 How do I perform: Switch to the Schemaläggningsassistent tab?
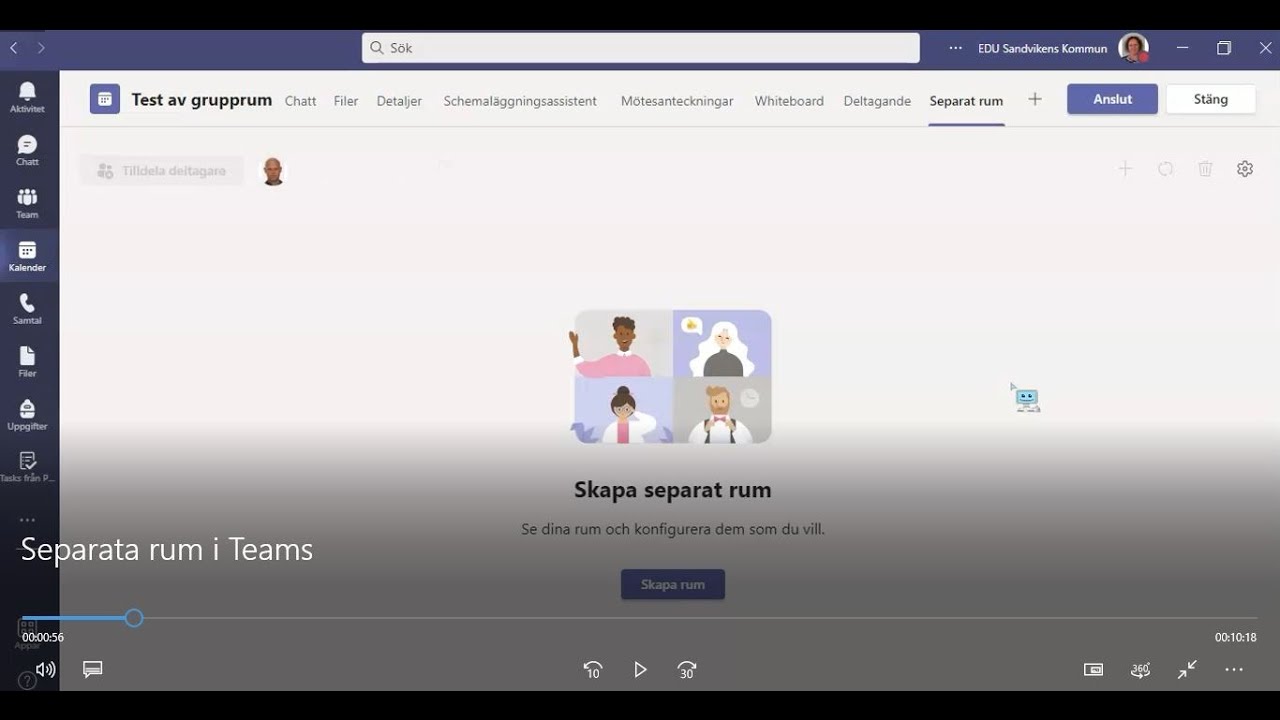(520, 101)
